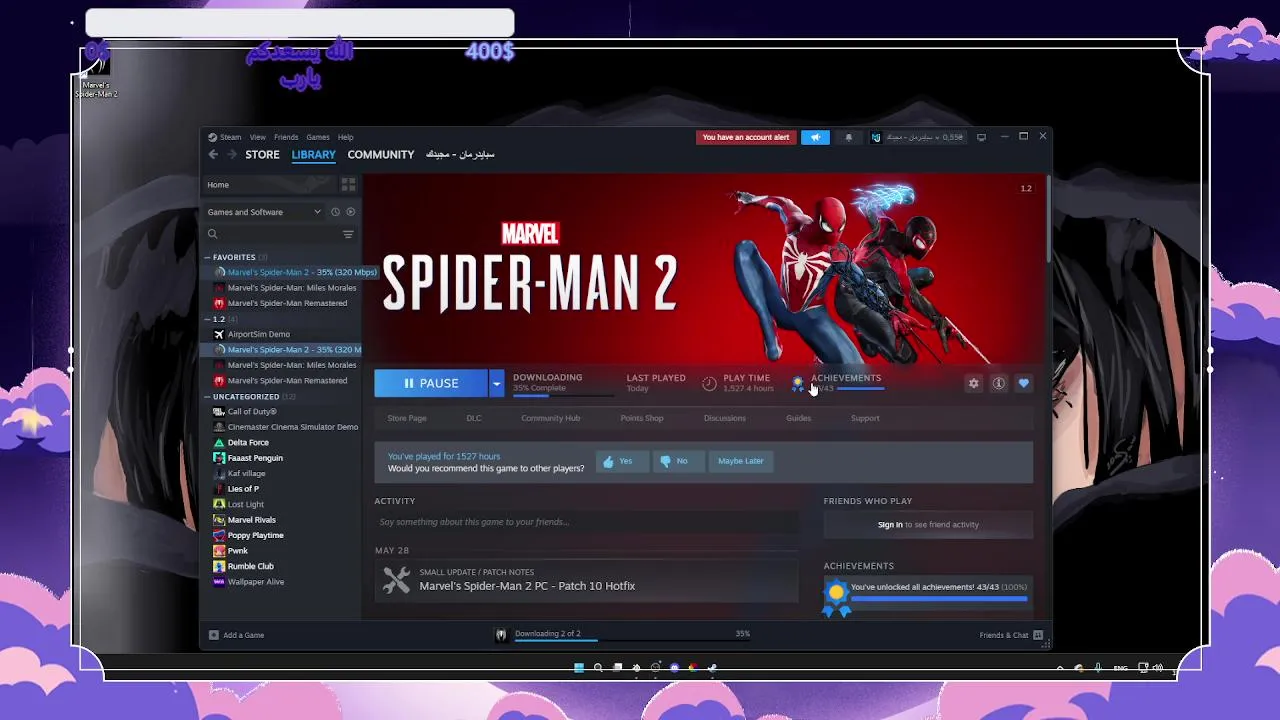
Task: Show game info circle icon
Action: 998,383
